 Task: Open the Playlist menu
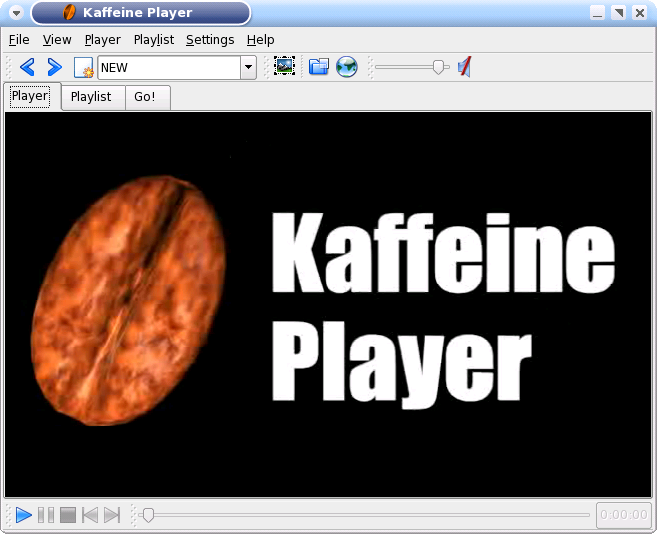(154, 40)
